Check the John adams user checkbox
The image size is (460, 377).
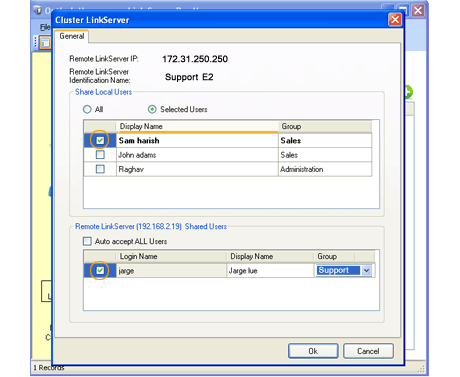coord(100,155)
